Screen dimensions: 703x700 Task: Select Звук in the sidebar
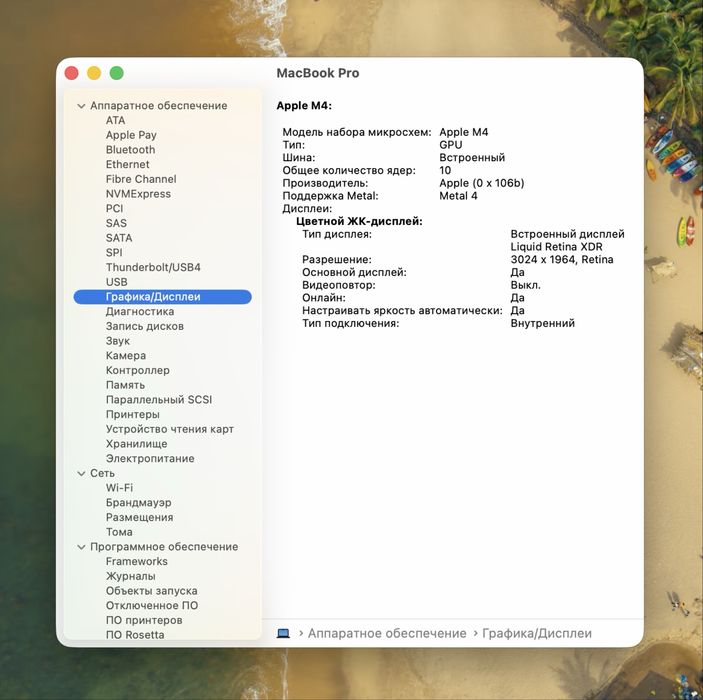(x=117, y=341)
